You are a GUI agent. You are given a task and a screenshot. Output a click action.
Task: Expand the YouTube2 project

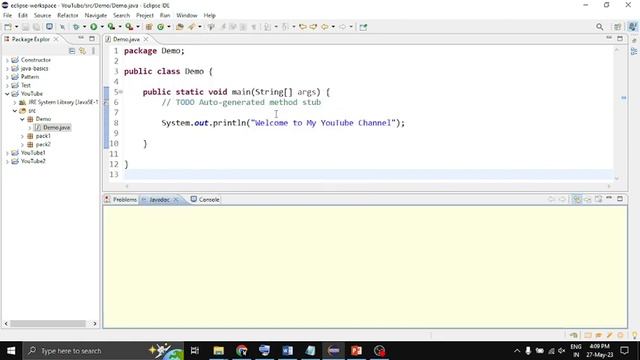(x=7, y=161)
